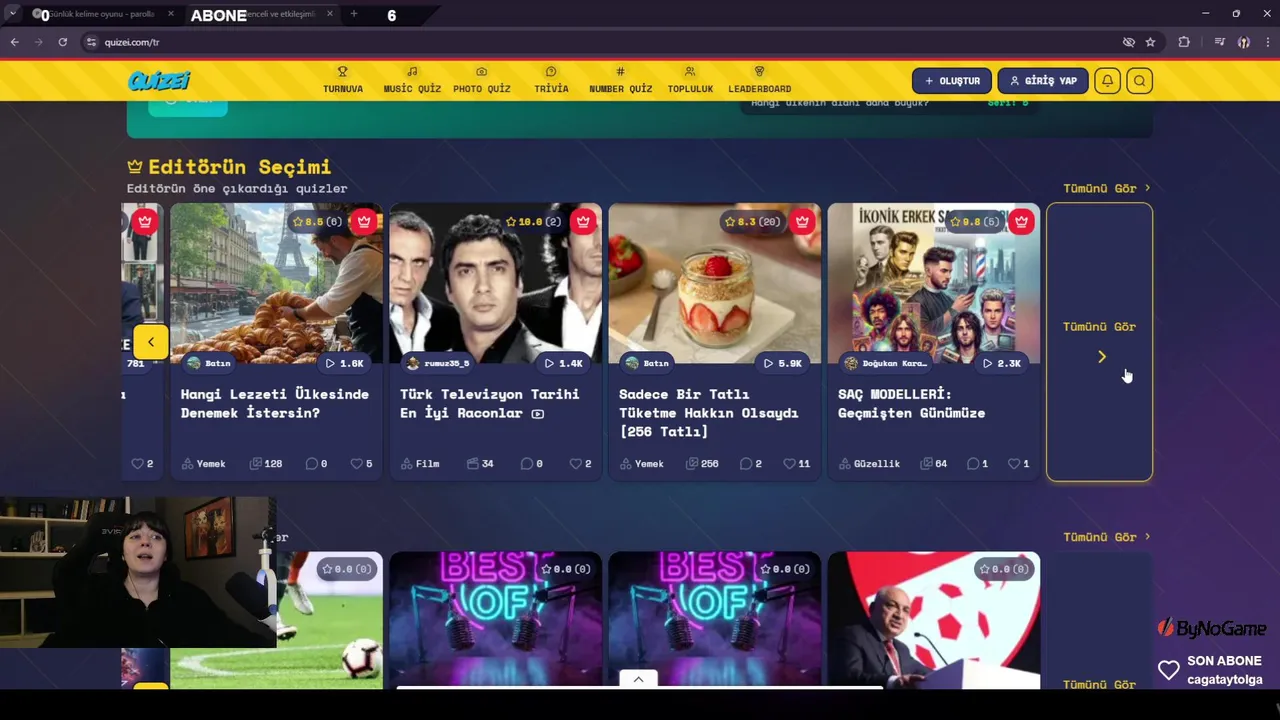Image resolution: width=1280 pixels, height=720 pixels.
Task: Click 1.4K play count badge
Action: tap(563, 363)
